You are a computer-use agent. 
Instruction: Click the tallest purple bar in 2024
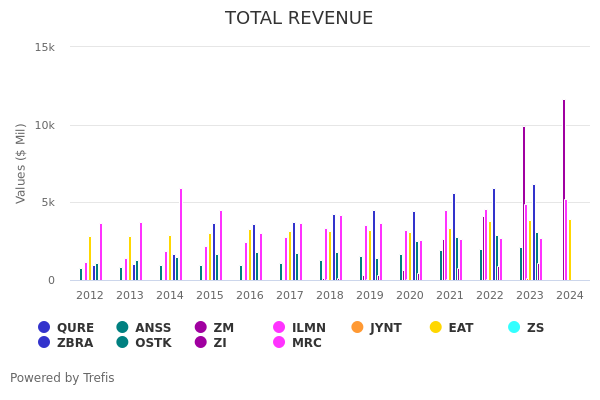563,190
